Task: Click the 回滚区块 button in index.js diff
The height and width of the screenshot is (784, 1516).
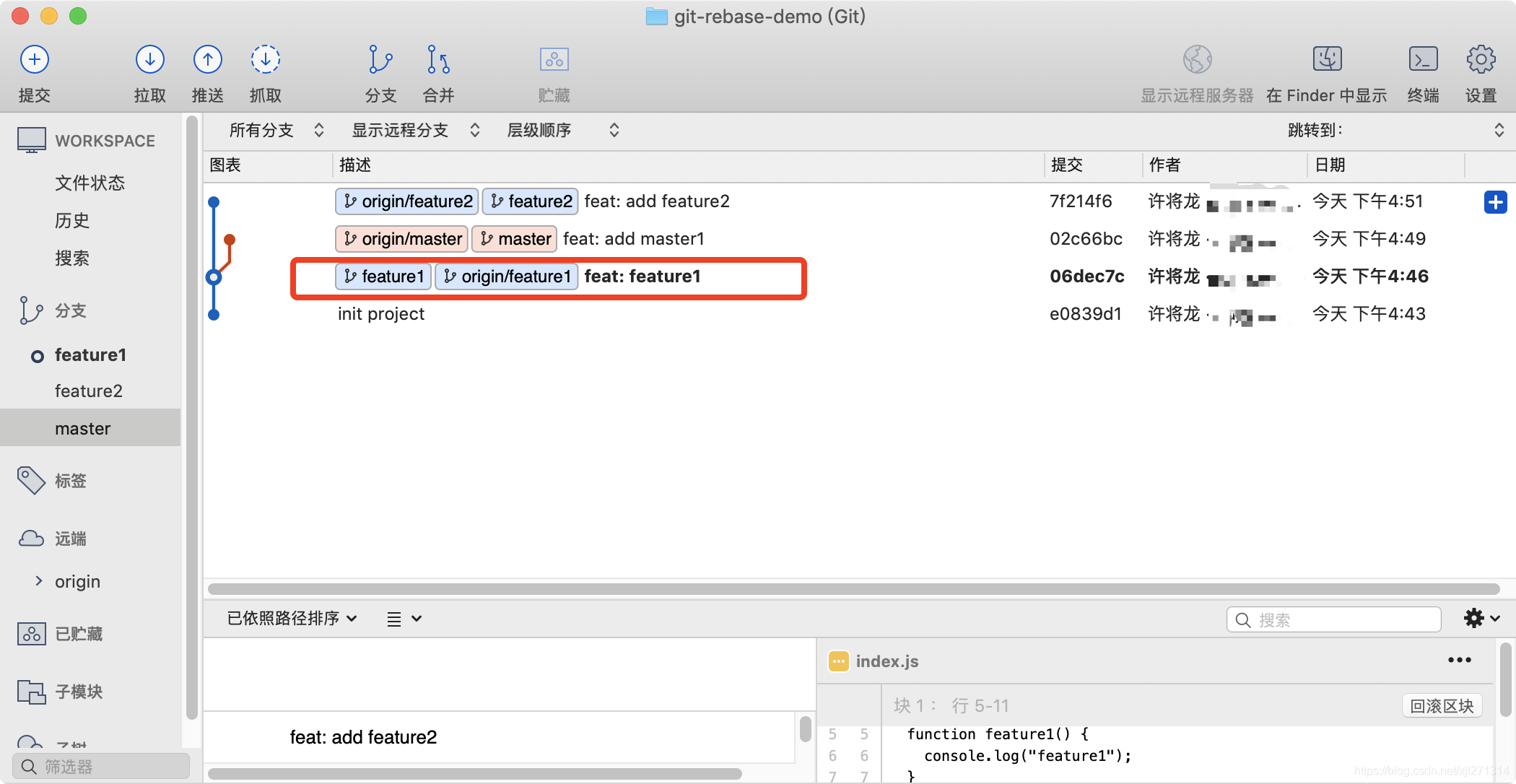Action: (1441, 705)
